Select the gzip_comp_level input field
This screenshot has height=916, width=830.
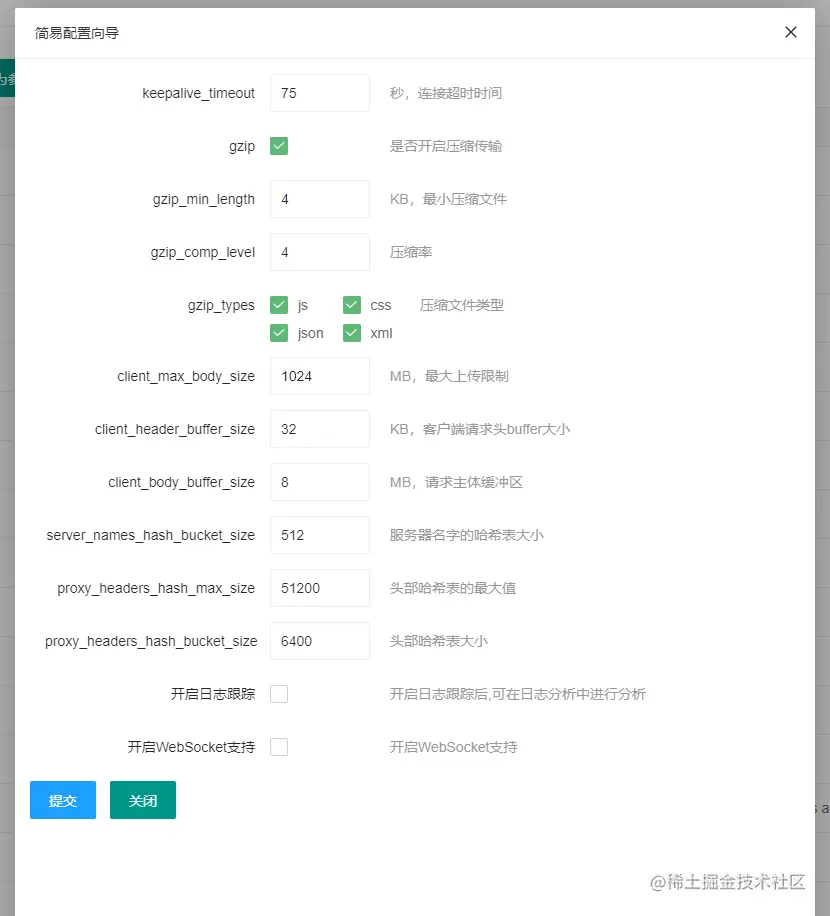tap(320, 251)
